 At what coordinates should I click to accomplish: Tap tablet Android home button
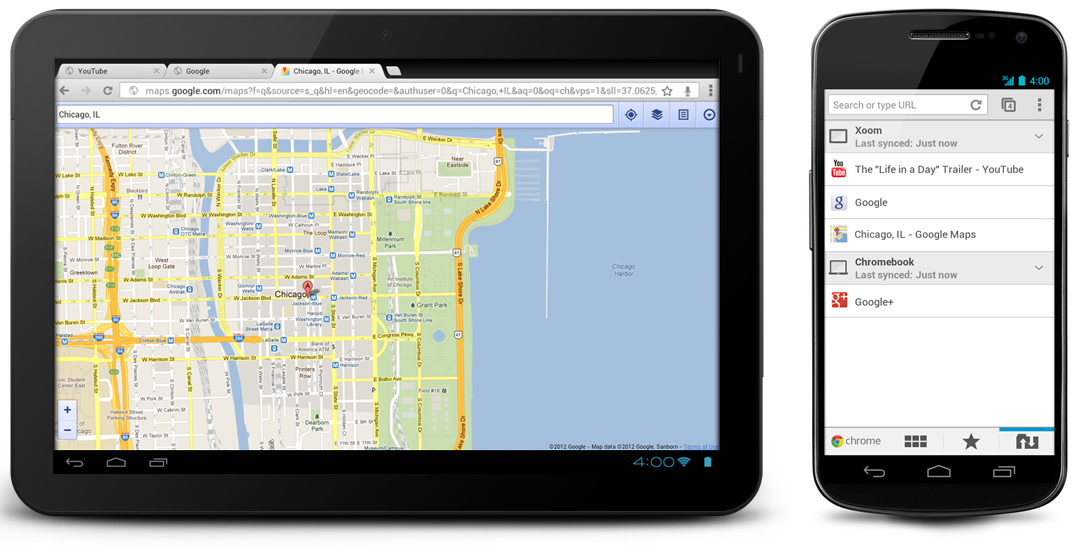click(x=116, y=462)
